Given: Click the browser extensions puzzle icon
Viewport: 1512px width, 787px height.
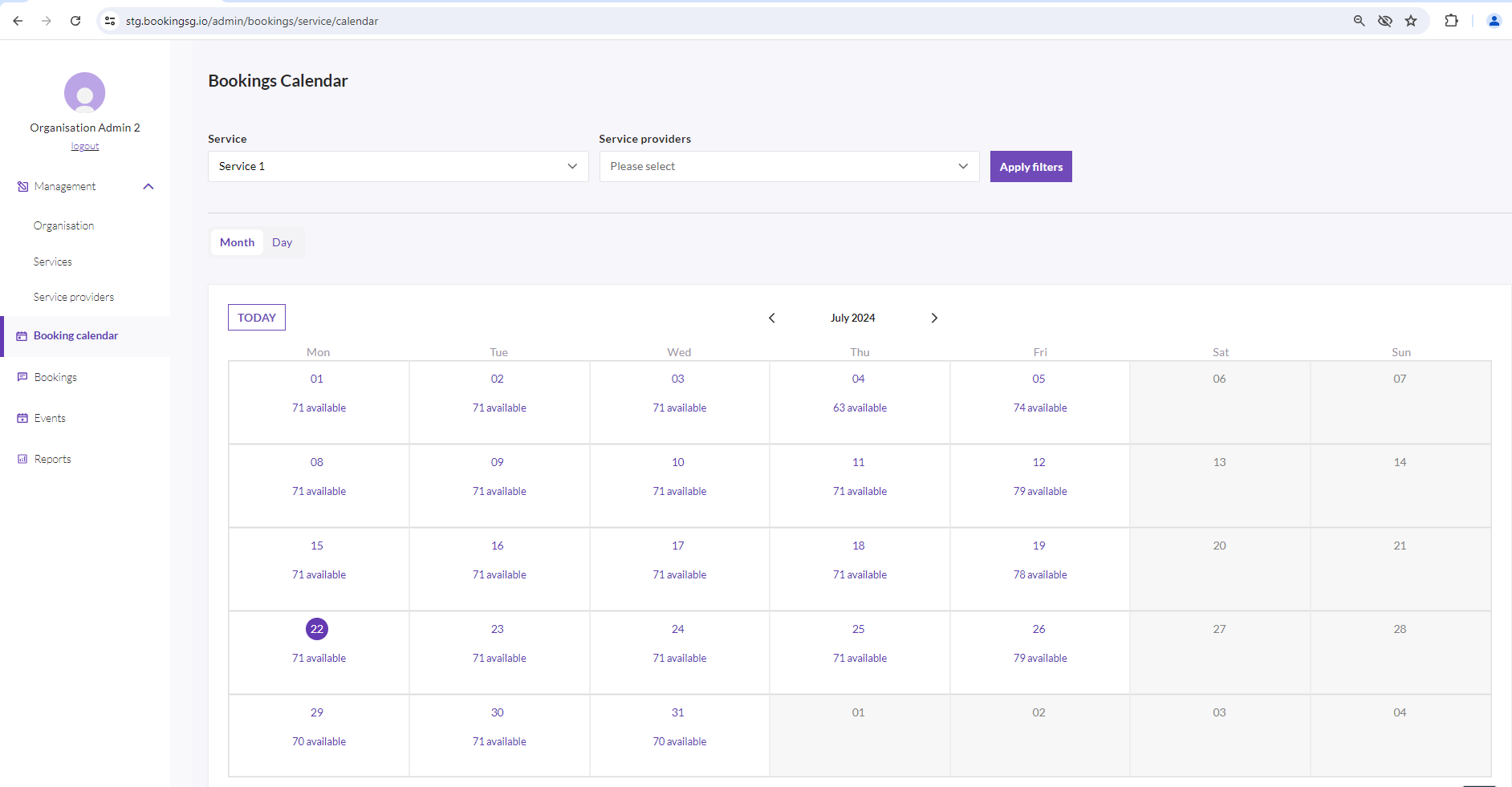Looking at the screenshot, I should 1452,21.
